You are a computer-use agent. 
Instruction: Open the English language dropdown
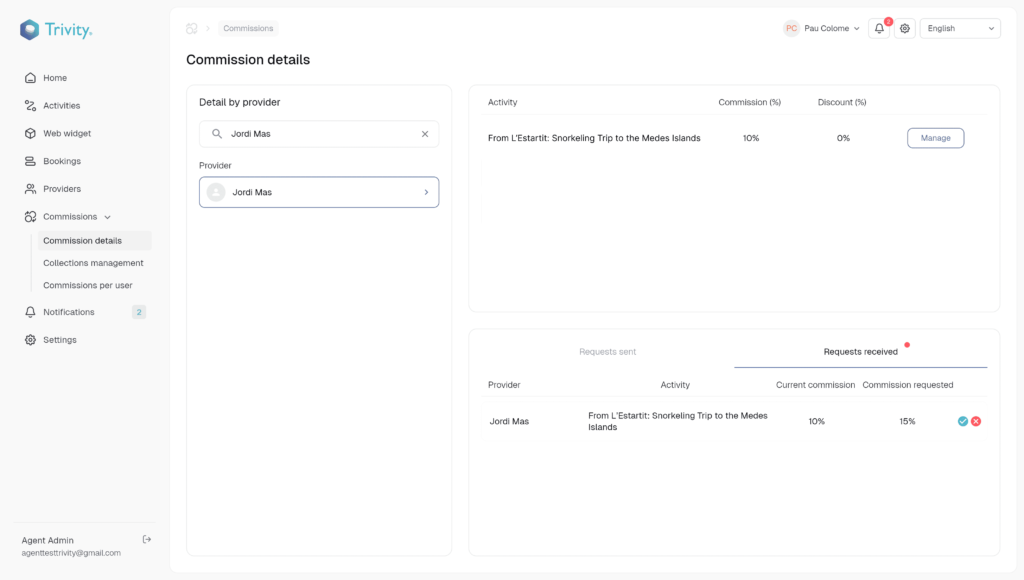[x=960, y=28]
